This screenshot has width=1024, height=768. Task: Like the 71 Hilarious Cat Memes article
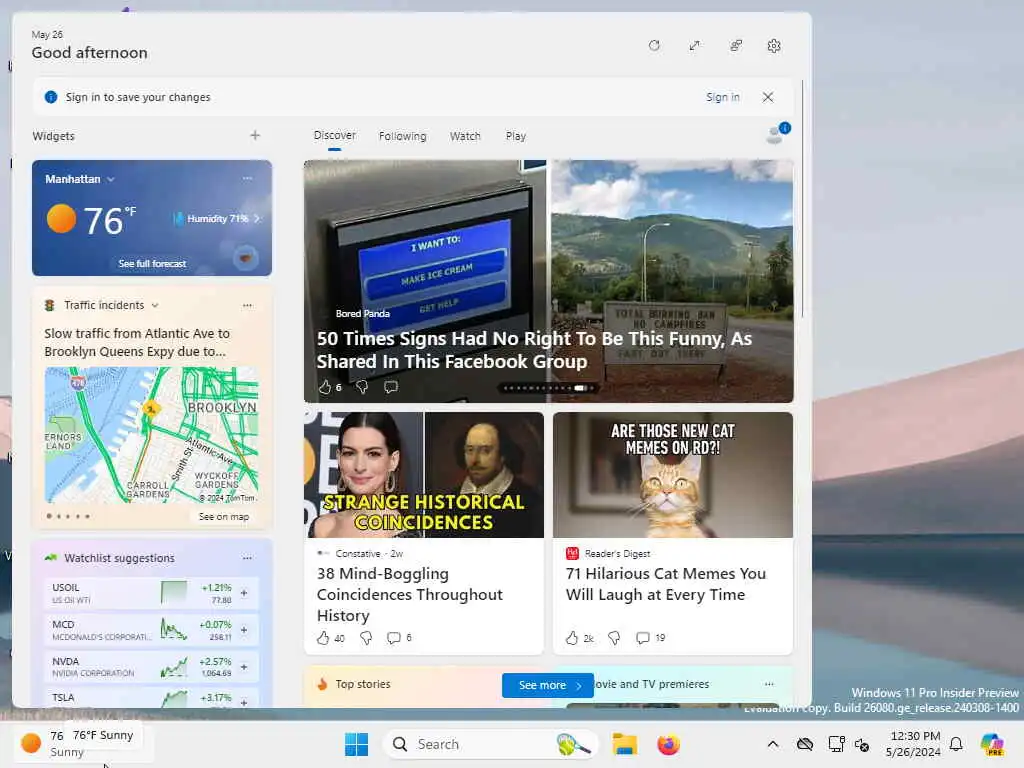point(572,638)
